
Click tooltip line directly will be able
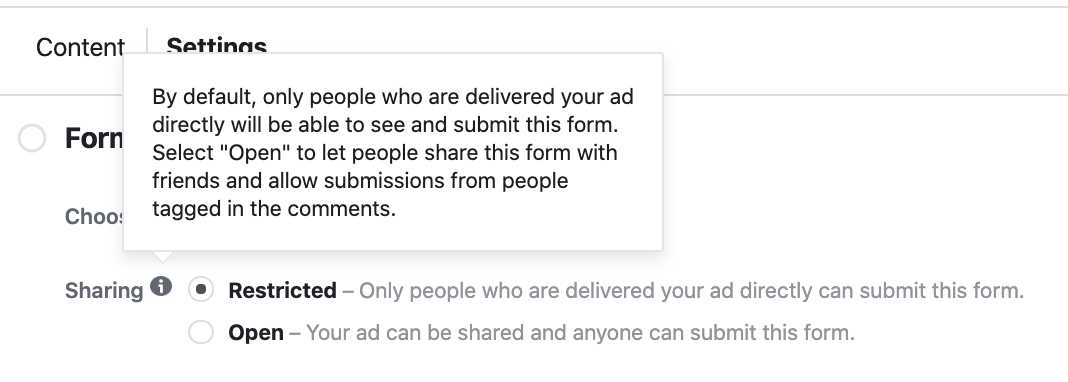[x=385, y=125]
